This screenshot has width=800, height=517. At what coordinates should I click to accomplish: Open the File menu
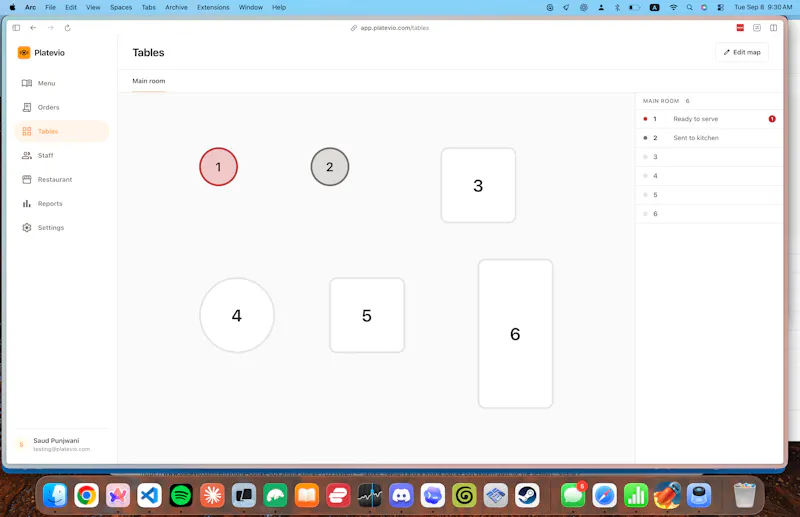pyautogui.click(x=50, y=7)
